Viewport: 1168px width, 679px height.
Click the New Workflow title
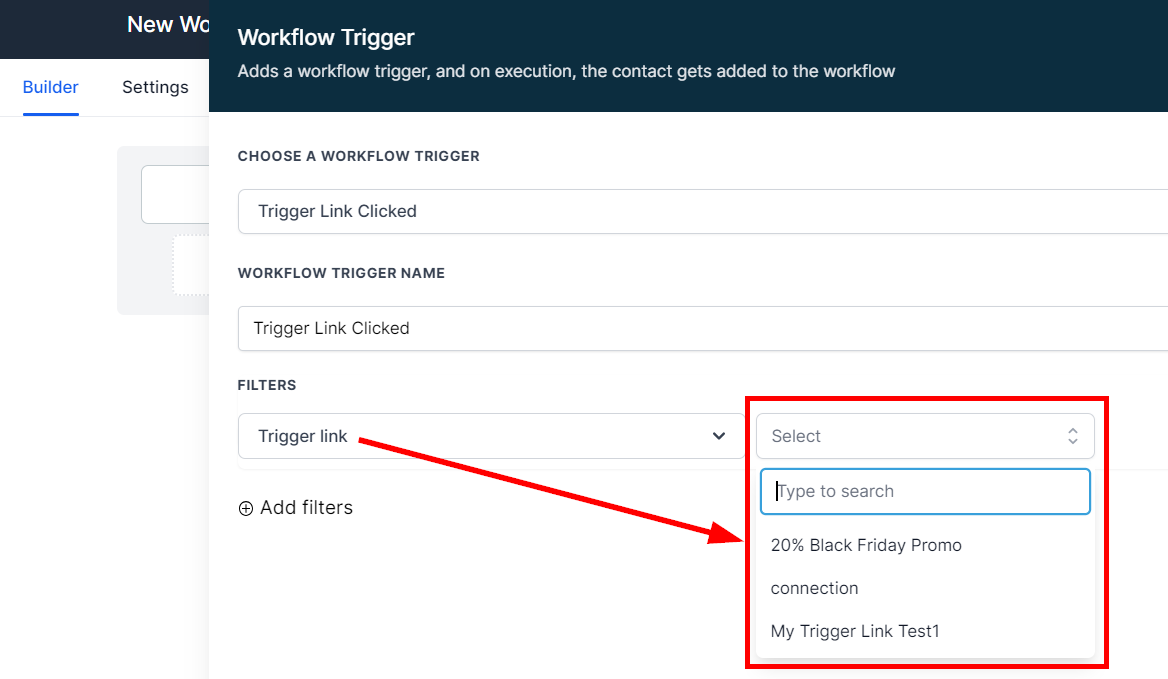tap(167, 25)
